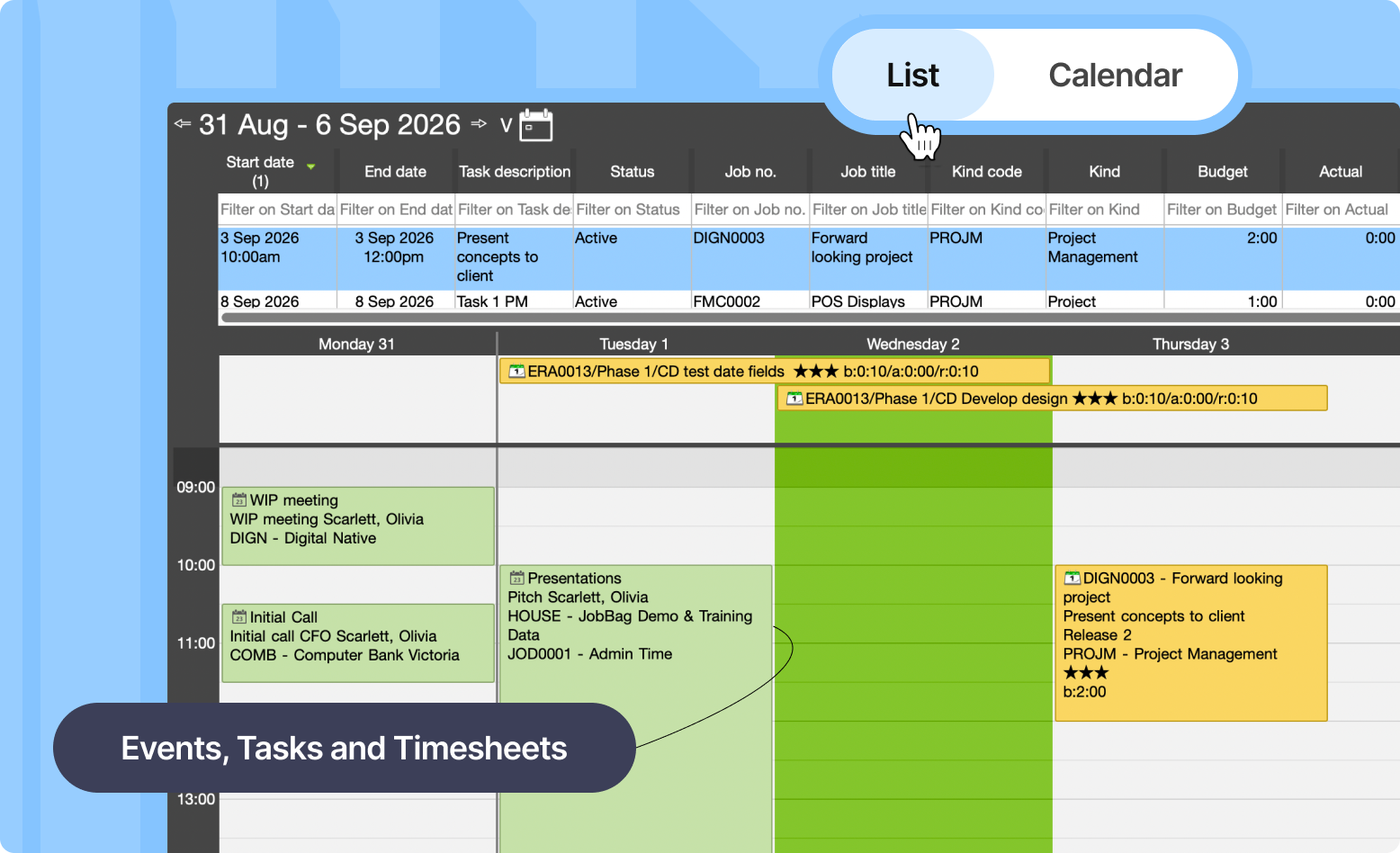The height and width of the screenshot is (853, 1400).
Task: Go to previous week using left arrow
Action: point(183,124)
